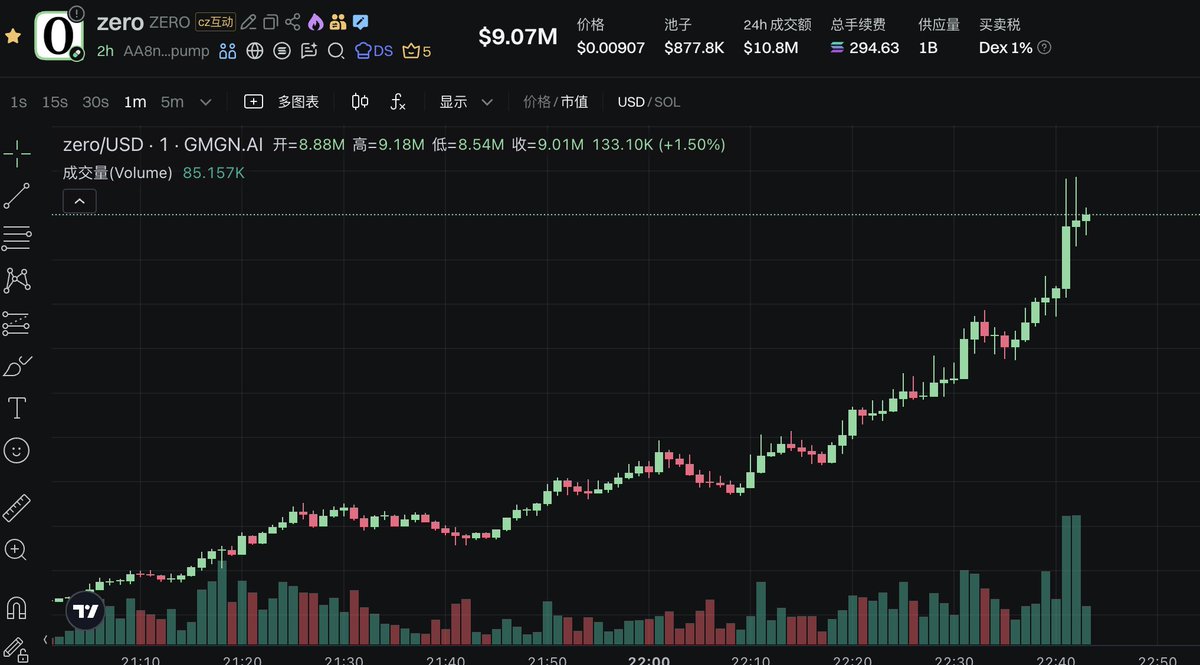This screenshot has height=665, width=1200.
Task: Click the zoom in tool
Action: point(17,549)
